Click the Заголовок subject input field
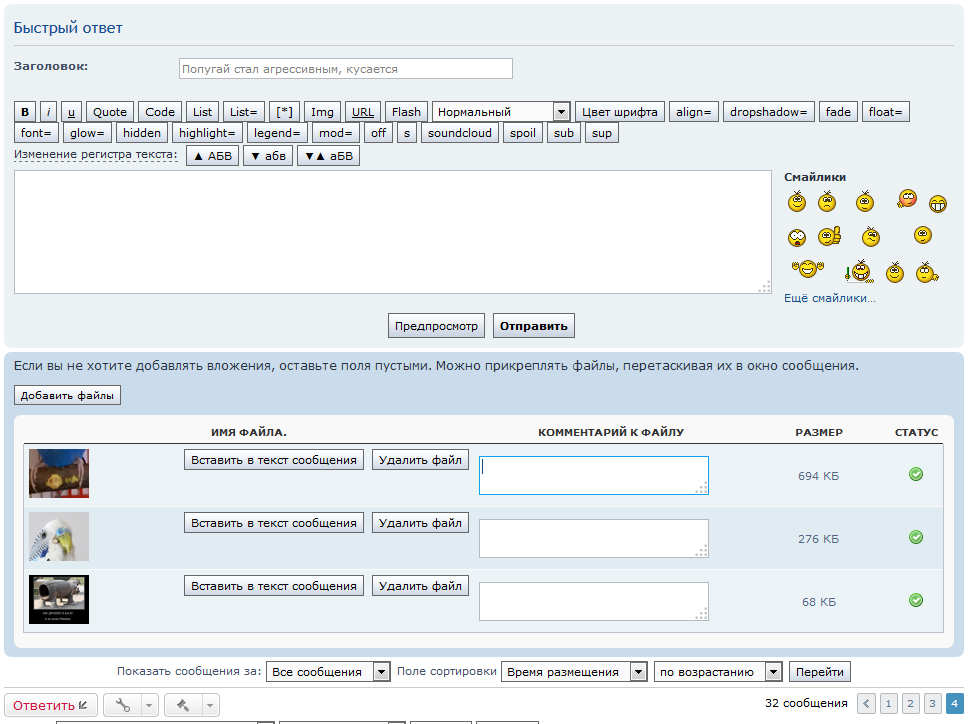969x724 pixels. pyautogui.click(x=345, y=69)
